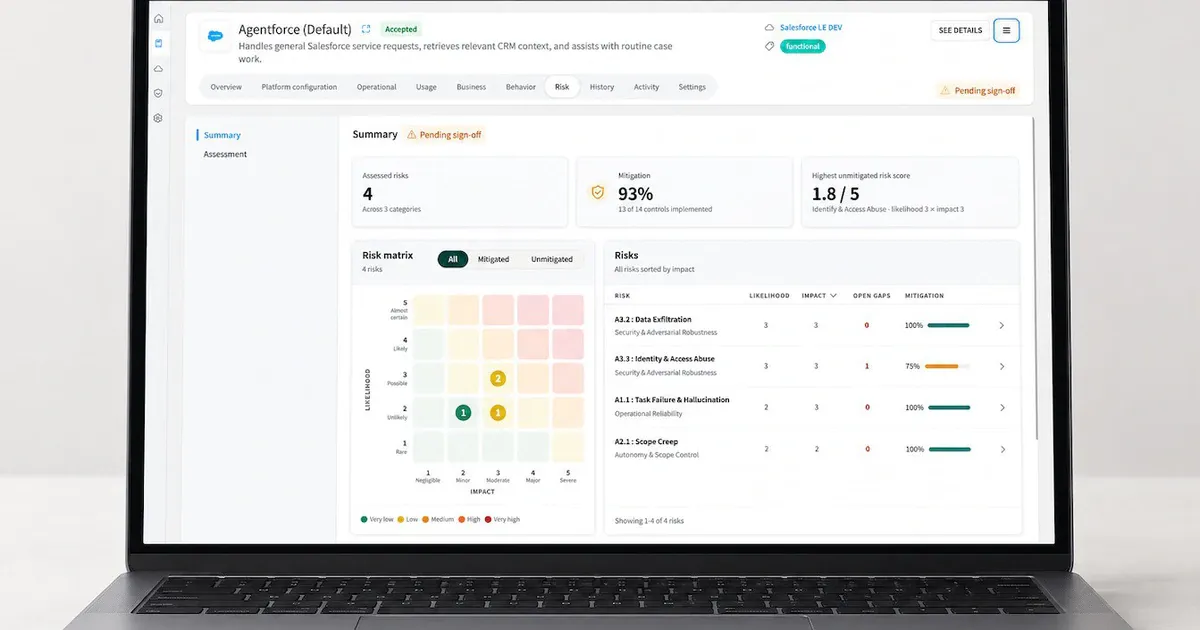The width and height of the screenshot is (1200, 630).
Task: Click the tag icon beside functional badge
Action: click(769, 46)
